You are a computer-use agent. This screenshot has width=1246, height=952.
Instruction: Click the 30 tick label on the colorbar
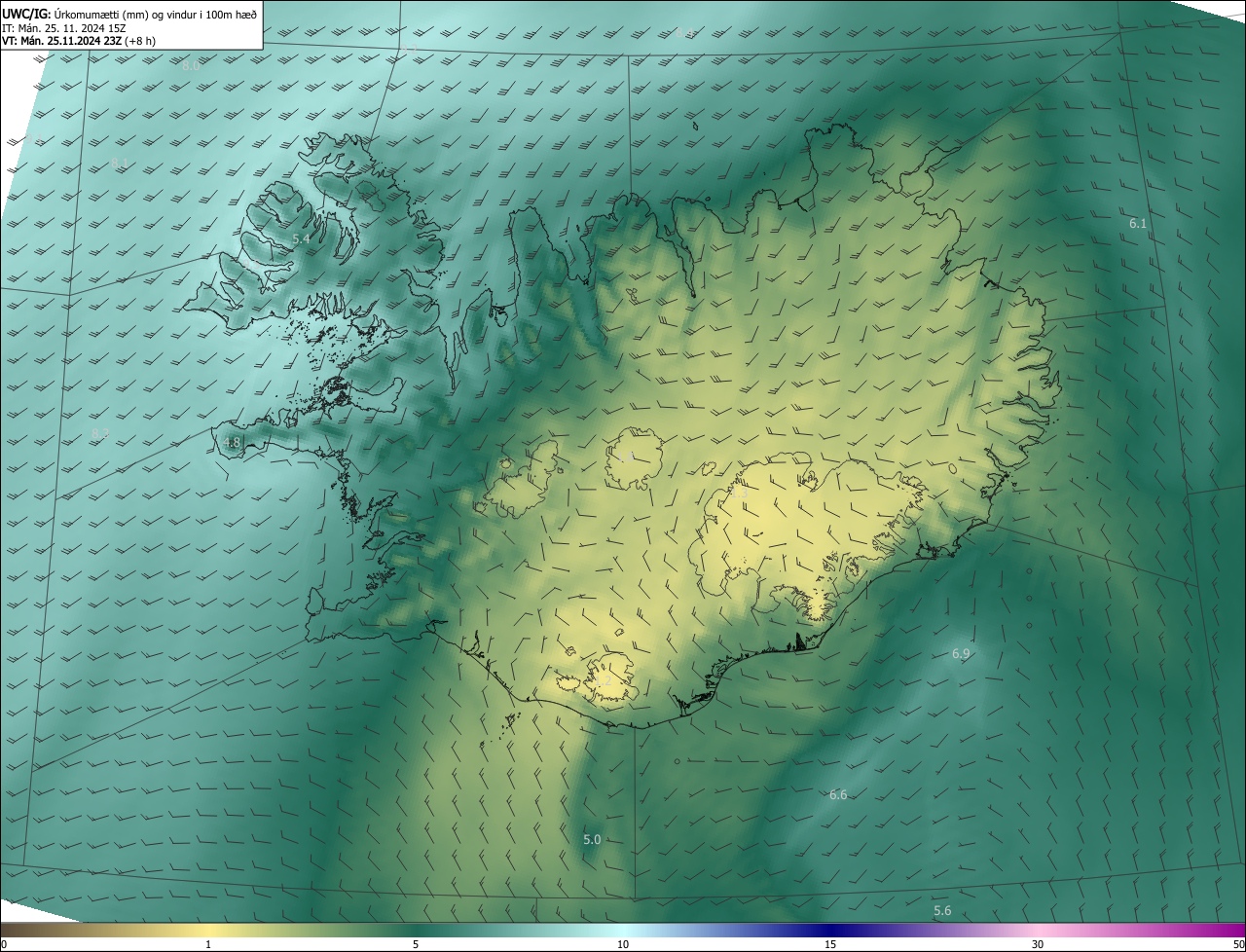(x=1038, y=944)
